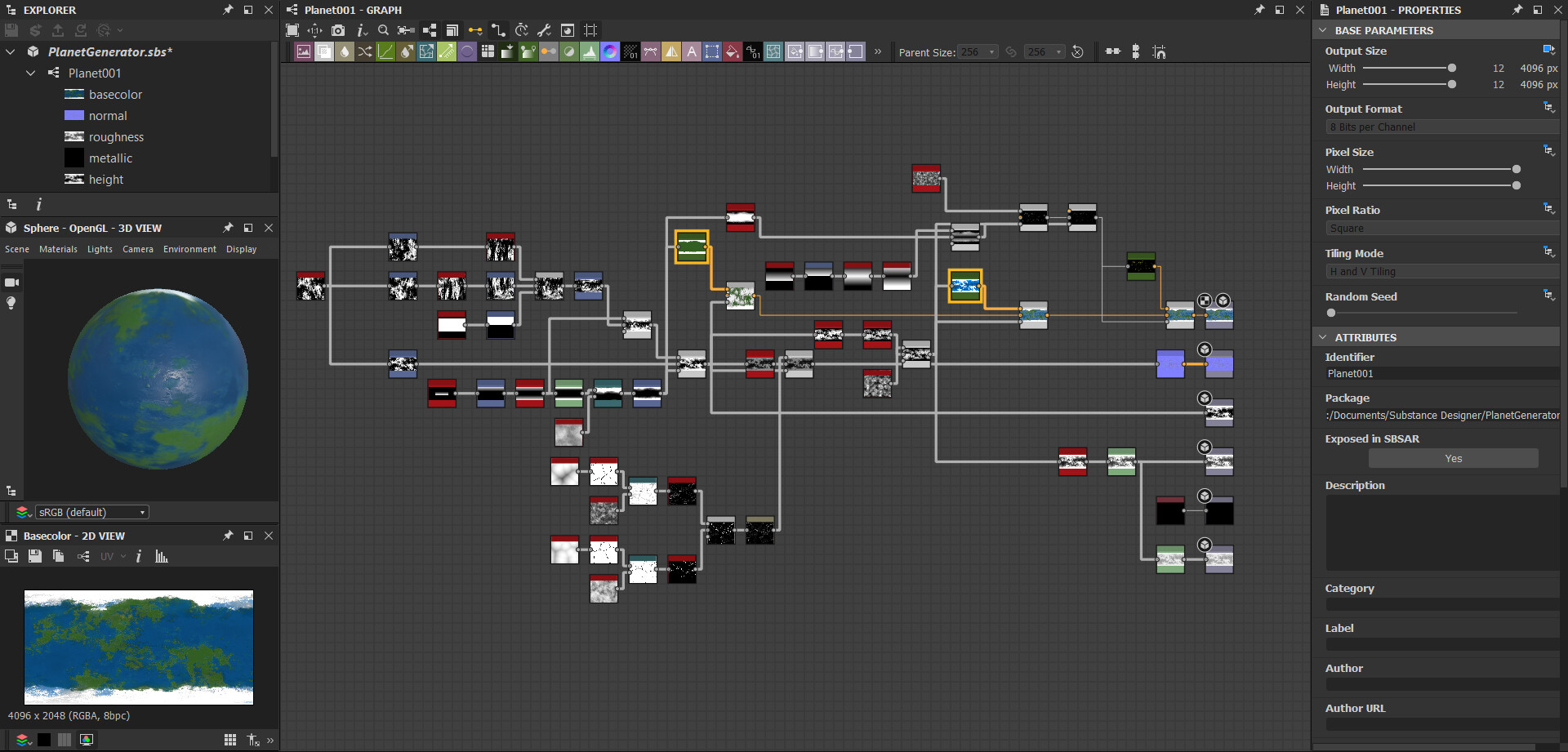This screenshot has width=1568, height=752.
Task: Select the Text node icon in the library toolbar
Action: [x=692, y=51]
